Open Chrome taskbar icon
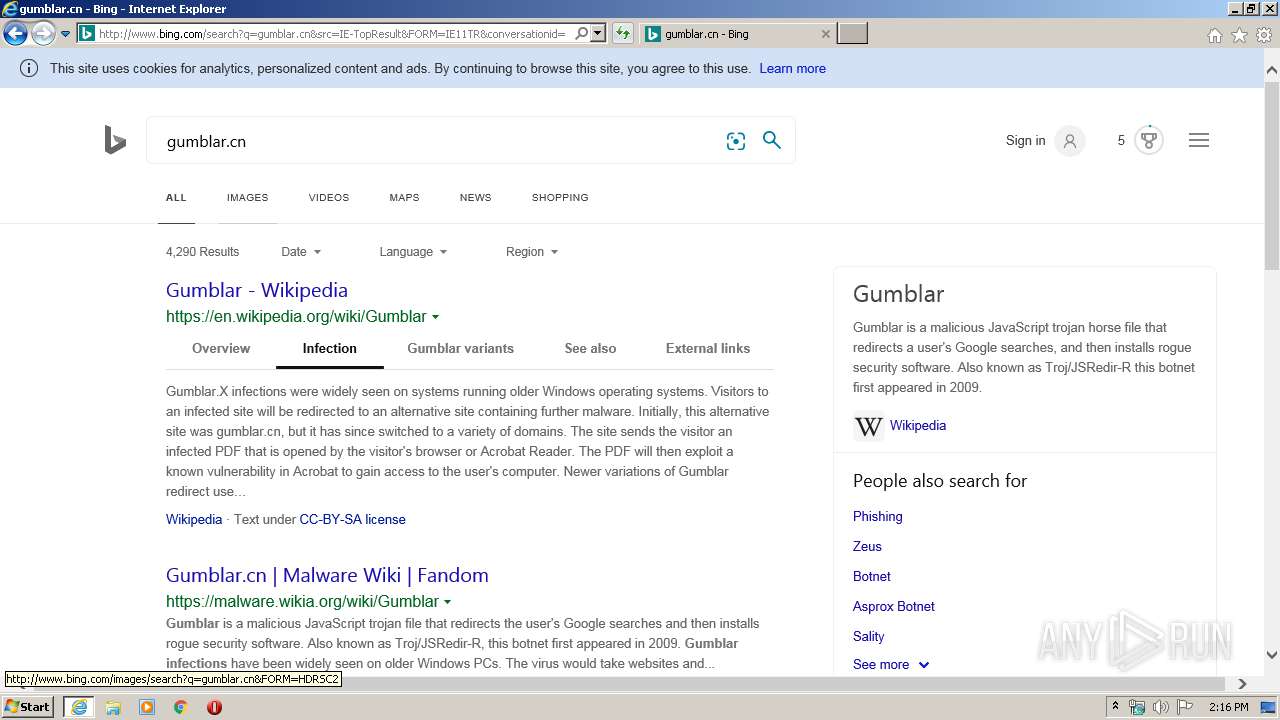Viewport: 1280px width, 720px height. click(180, 707)
